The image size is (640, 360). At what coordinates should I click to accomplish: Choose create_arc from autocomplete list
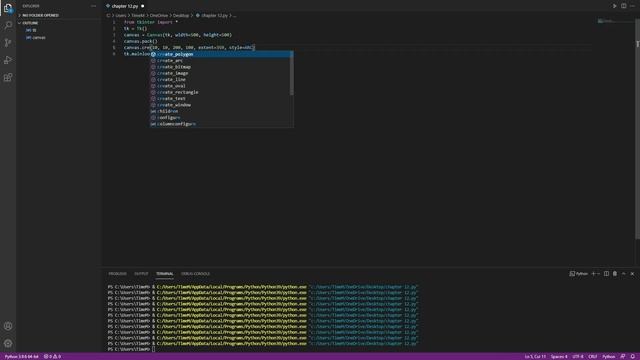220,60
